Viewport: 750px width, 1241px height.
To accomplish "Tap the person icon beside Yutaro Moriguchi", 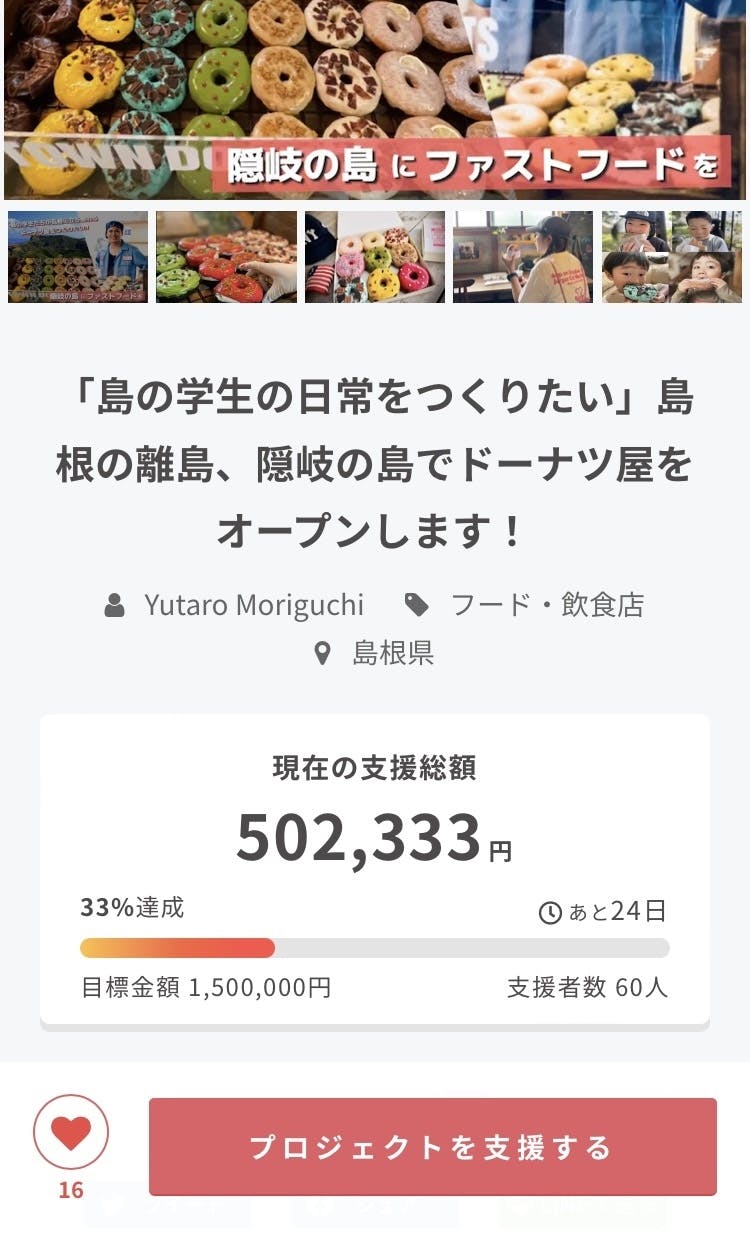I will click(115, 605).
